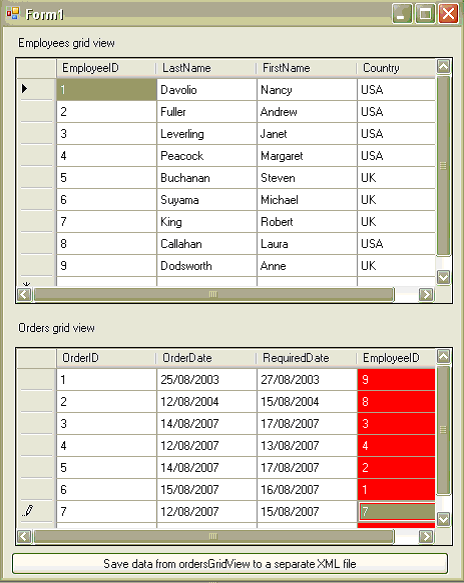Select the Suyama cell
Screen dimensions: 464x583
[207, 200]
